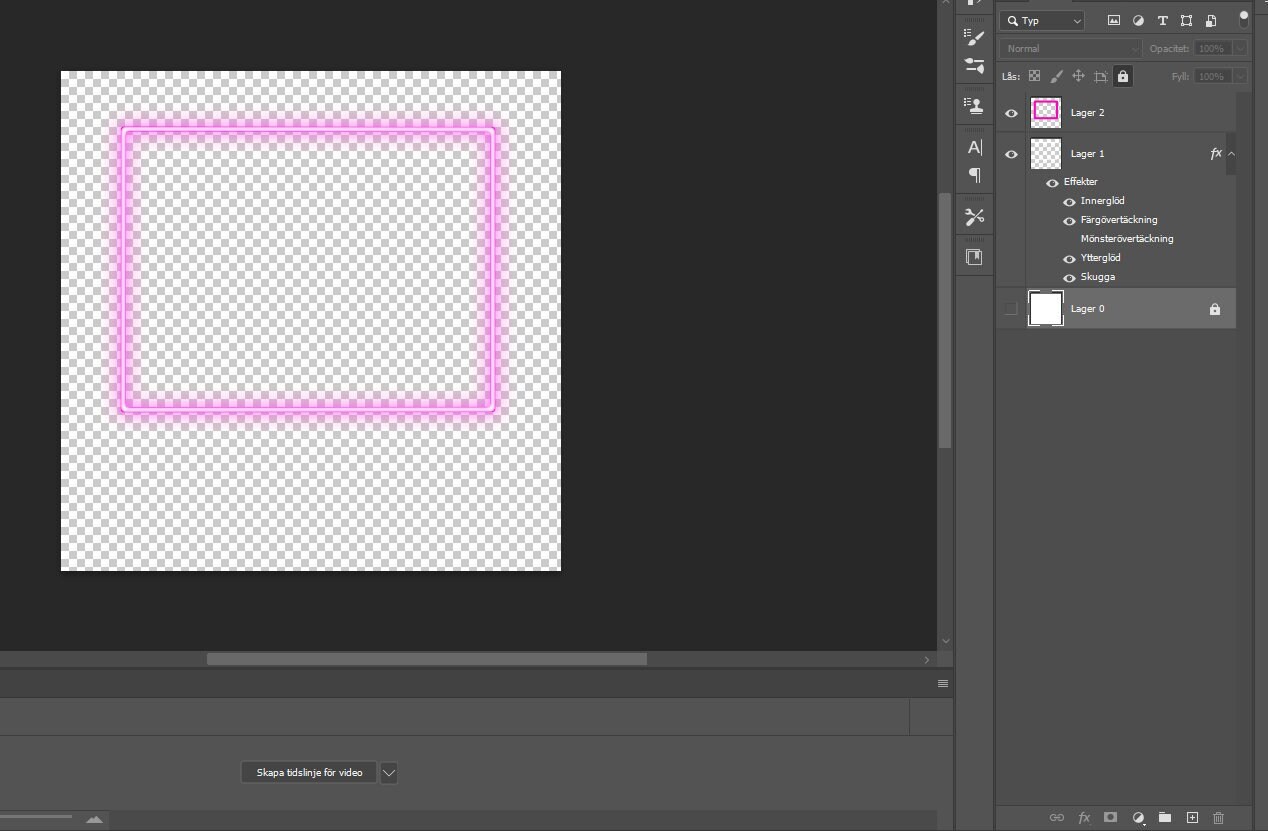This screenshot has height=831, width=1268.
Task: Select the Lager 2 layer thumbnail
Action: 1045,113
